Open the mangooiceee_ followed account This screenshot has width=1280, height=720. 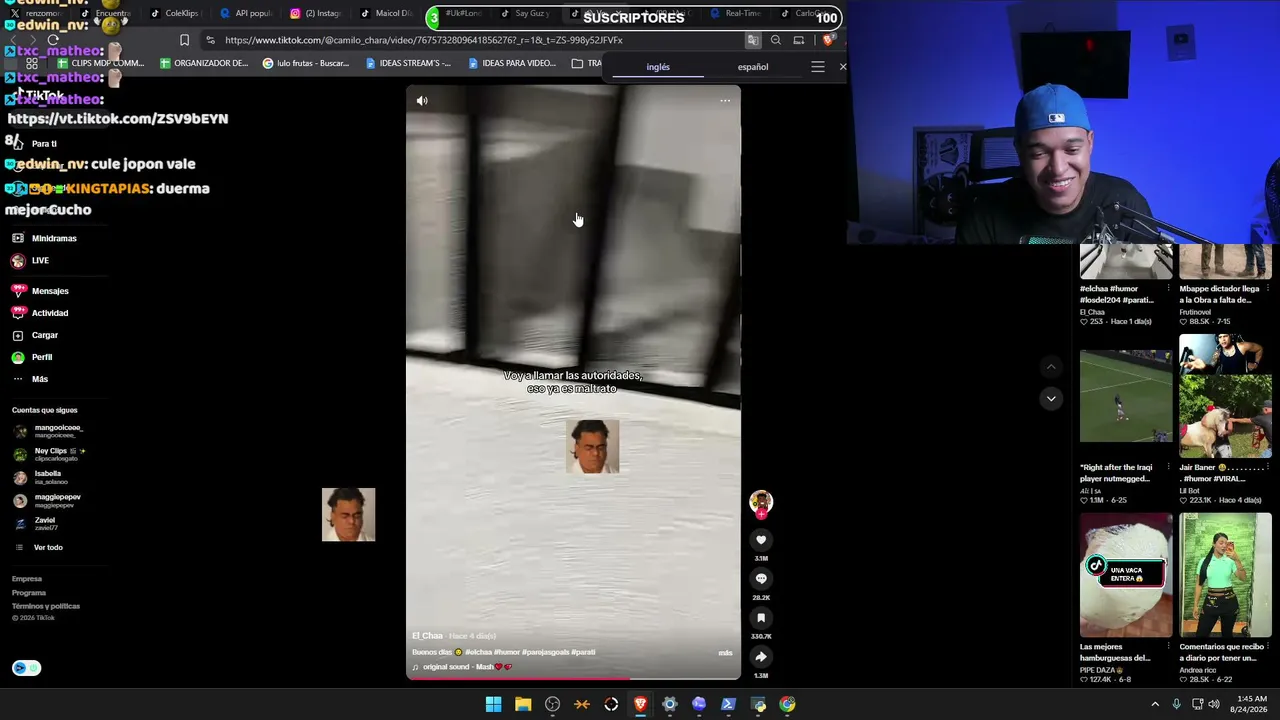click(x=48, y=431)
